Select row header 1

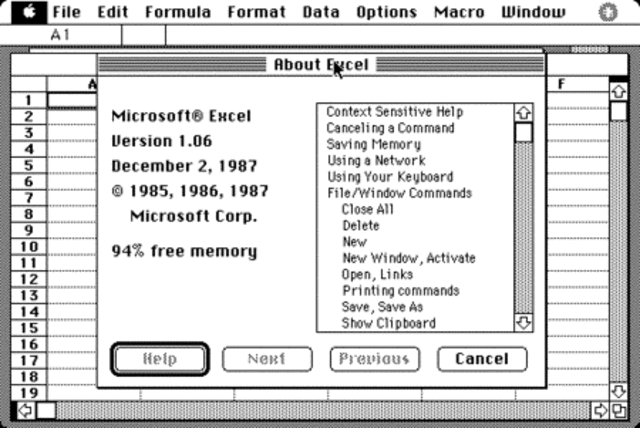click(x=29, y=100)
